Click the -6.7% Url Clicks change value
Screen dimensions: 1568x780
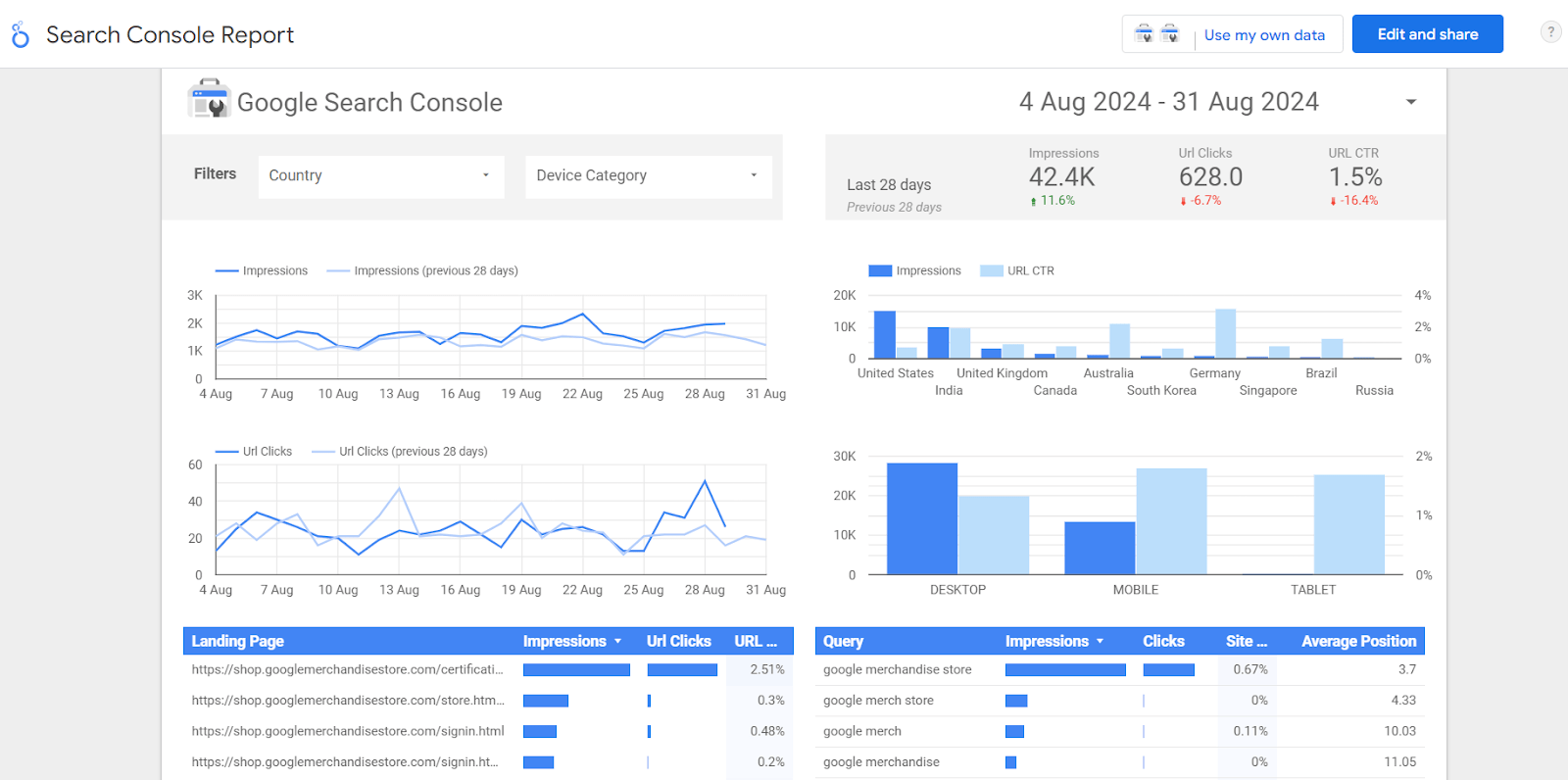(x=1205, y=201)
